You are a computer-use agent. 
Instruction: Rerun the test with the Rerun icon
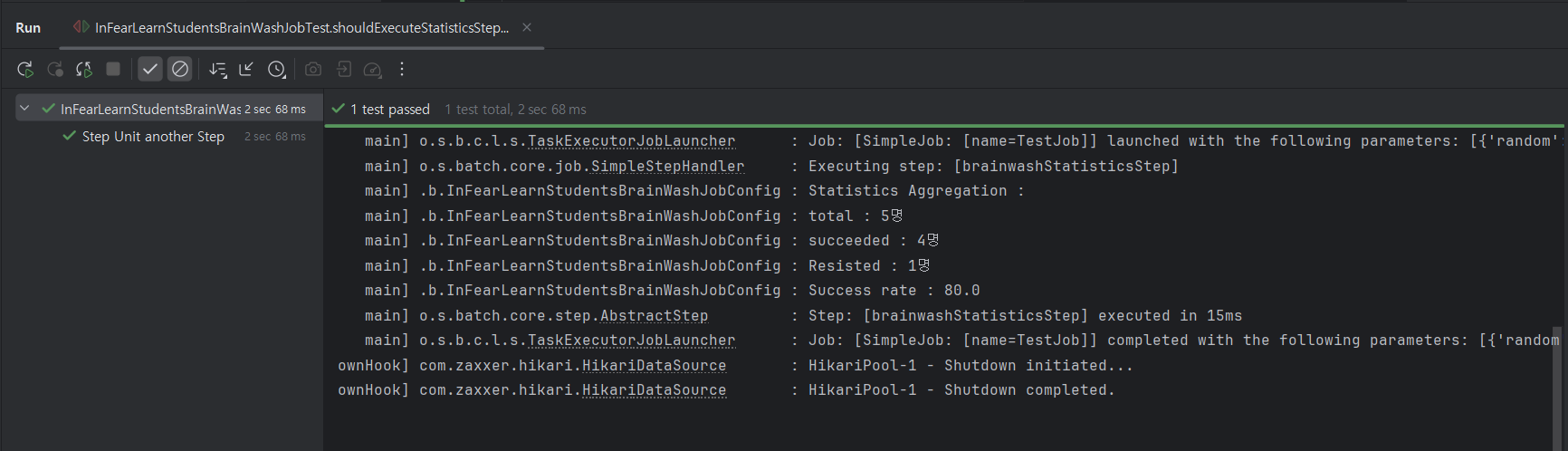(x=25, y=69)
